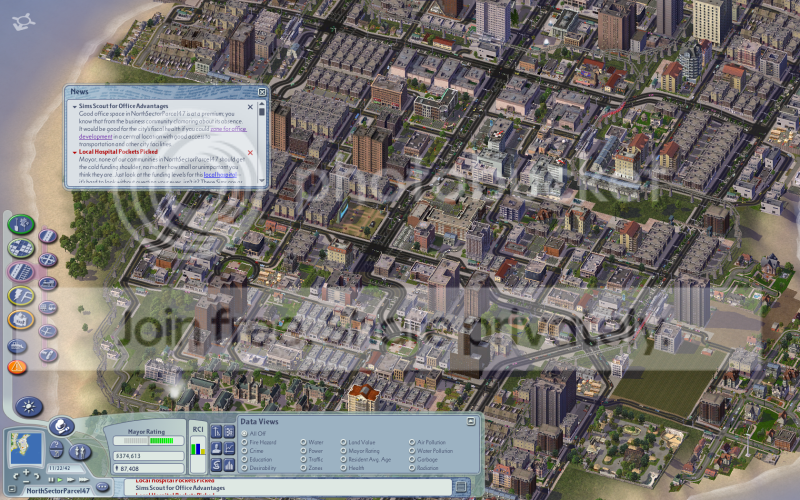The height and width of the screenshot is (500, 800).
Task: Collapse the Data Views panel
Action: [471, 421]
